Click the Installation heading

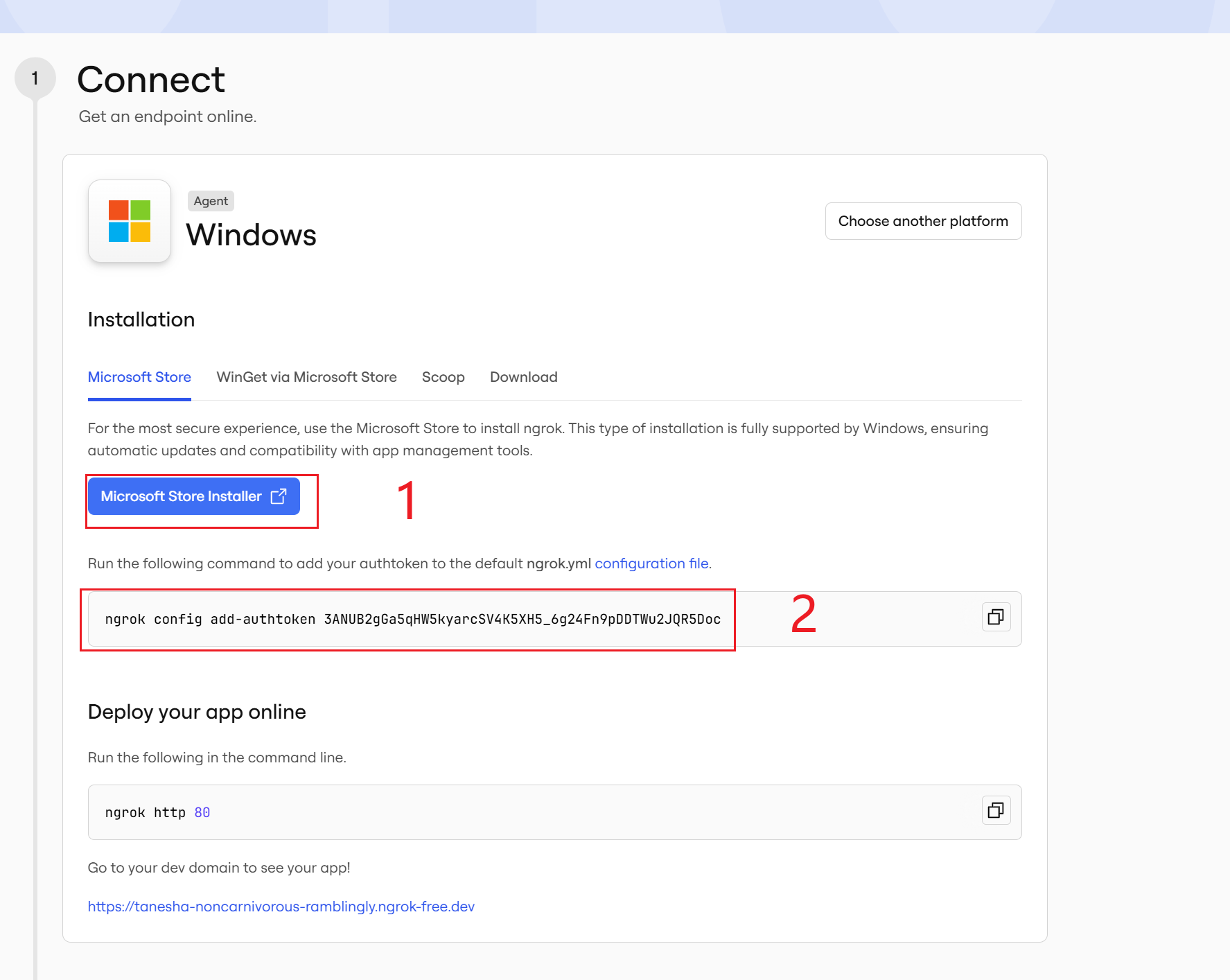[x=141, y=320]
